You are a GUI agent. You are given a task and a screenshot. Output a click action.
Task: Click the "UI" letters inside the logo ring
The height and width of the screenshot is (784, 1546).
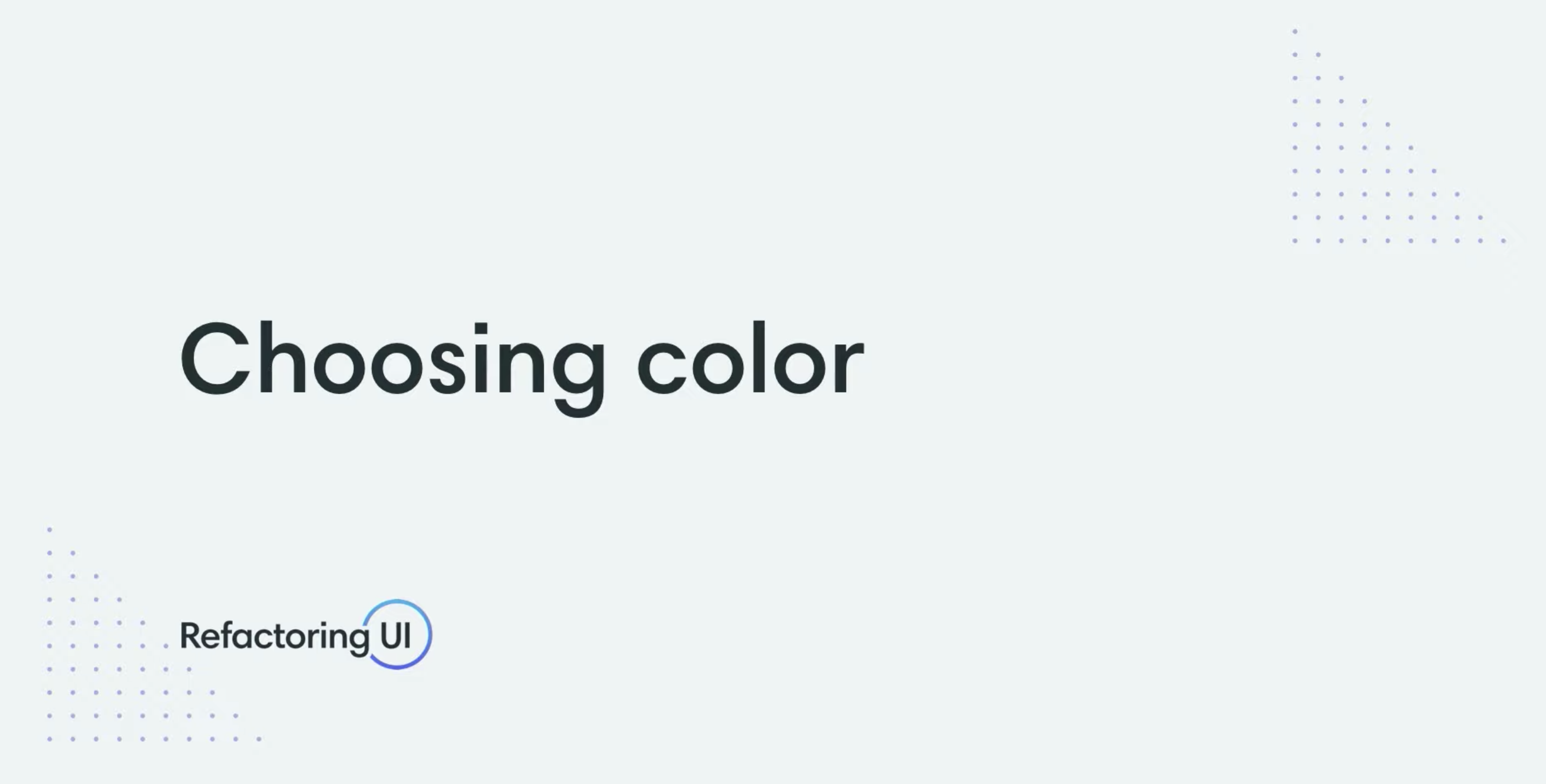395,636
